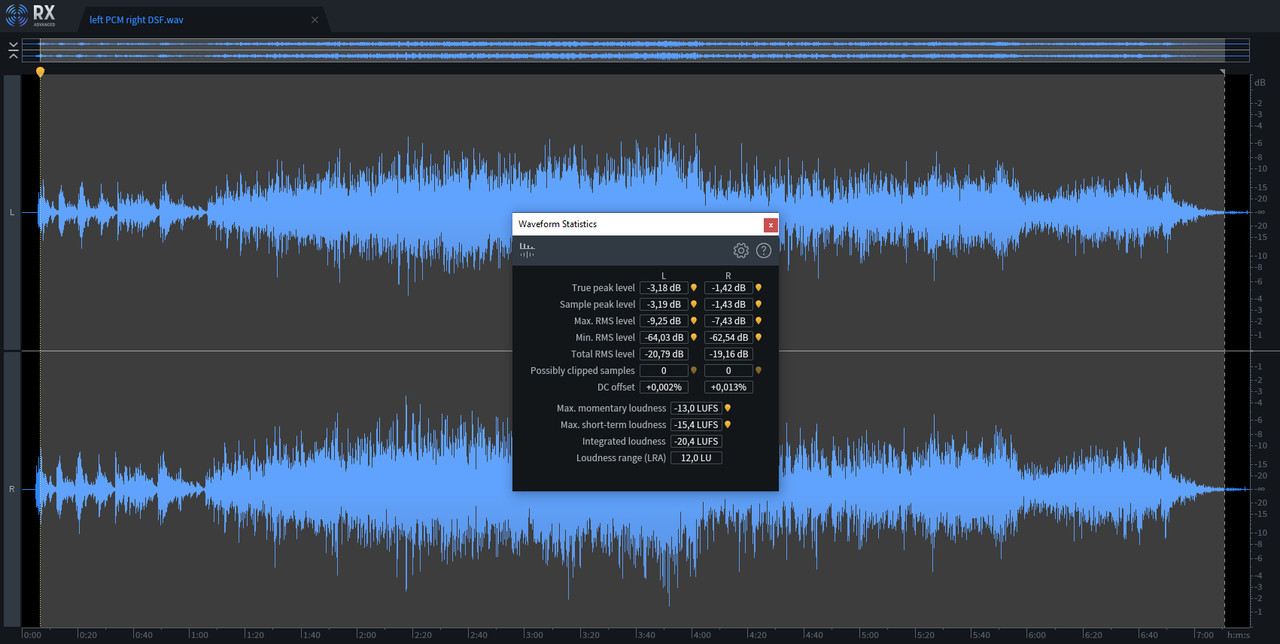1280x644 pixels.
Task: Click left Max. RMS value -9,25 dB
Action: (x=664, y=321)
